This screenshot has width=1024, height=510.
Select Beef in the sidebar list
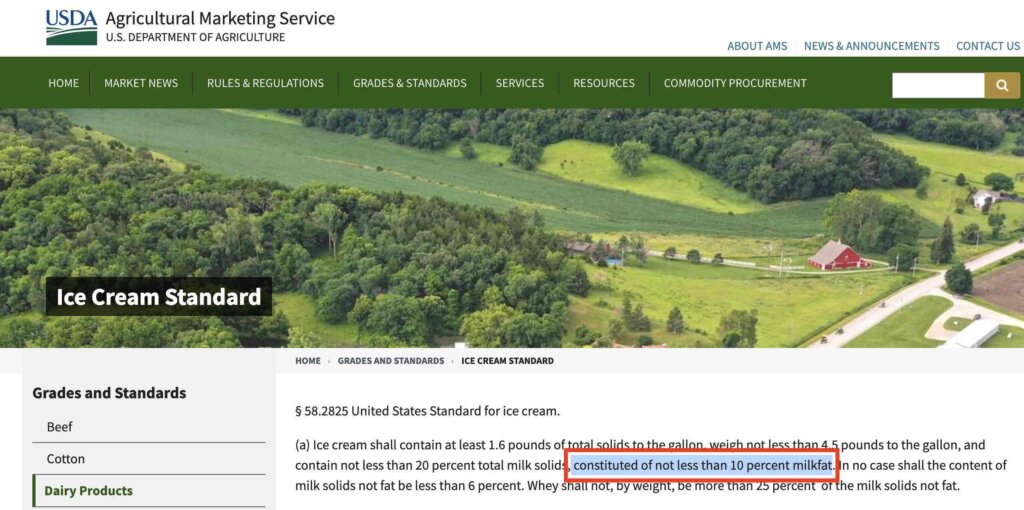pos(60,427)
